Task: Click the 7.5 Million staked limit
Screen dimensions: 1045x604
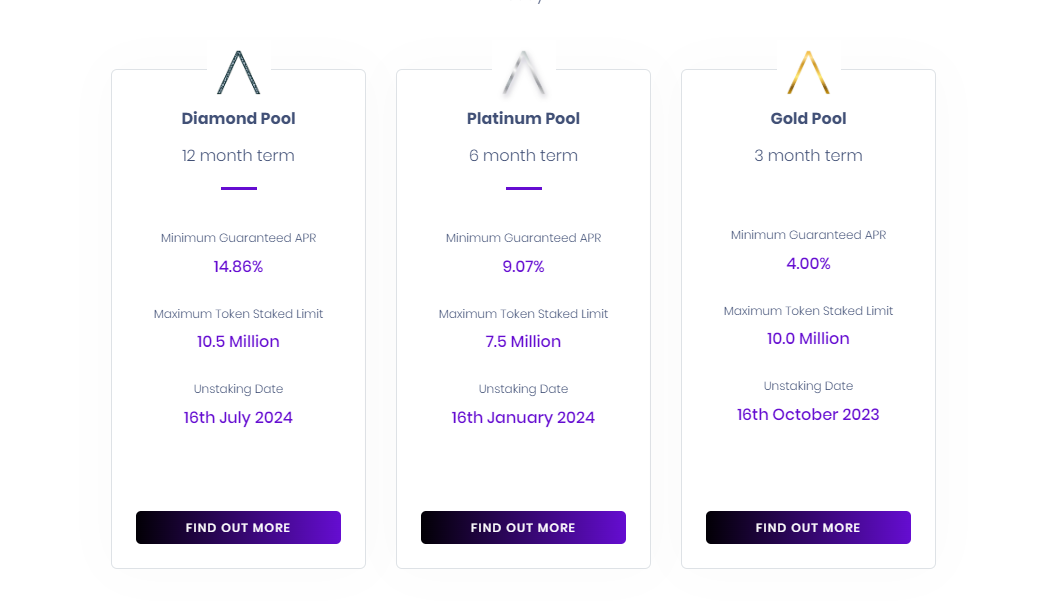Action: (x=523, y=342)
